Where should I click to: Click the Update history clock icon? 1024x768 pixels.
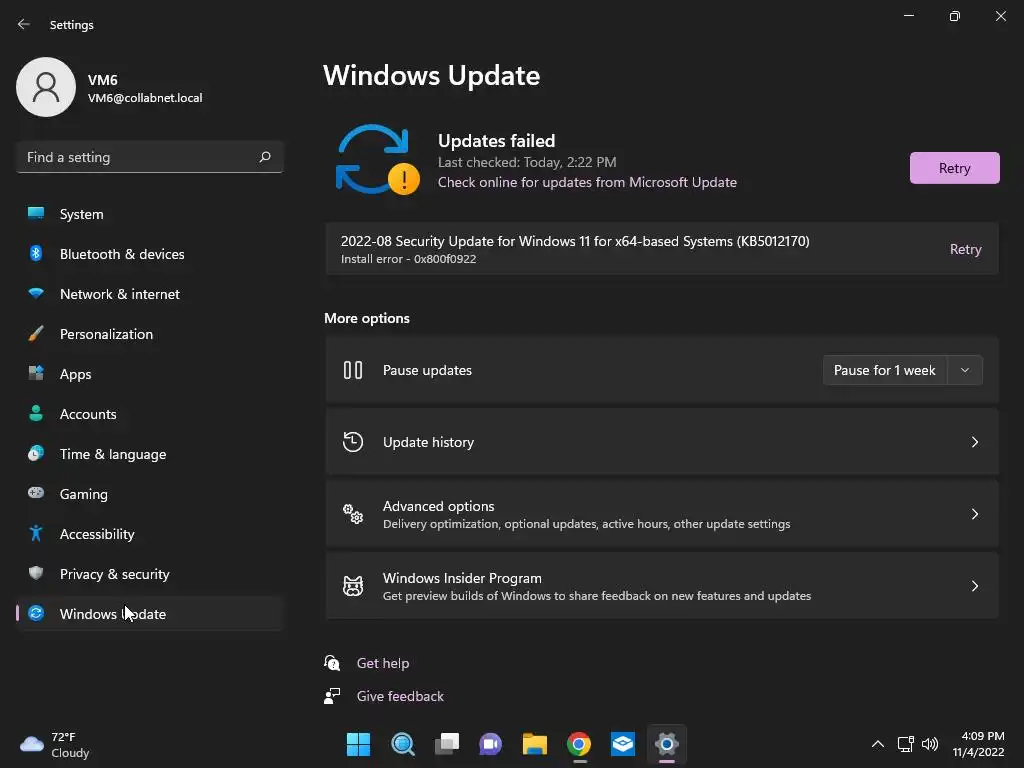pos(353,442)
